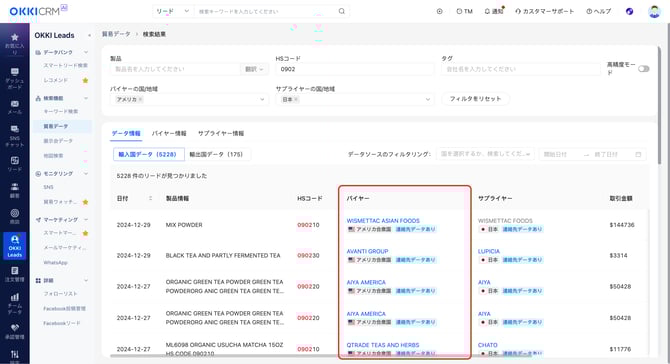Open the Help (ヘルプ) item

[599, 12]
